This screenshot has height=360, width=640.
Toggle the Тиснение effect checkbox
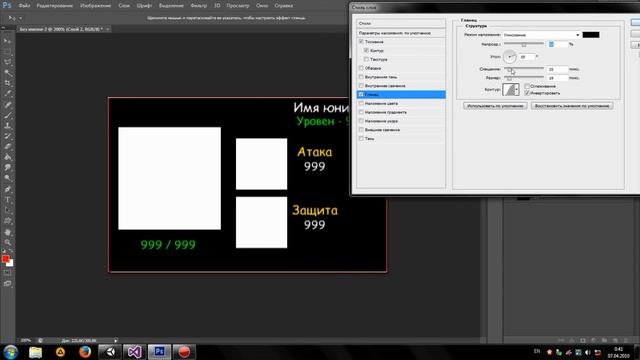[361, 42]
